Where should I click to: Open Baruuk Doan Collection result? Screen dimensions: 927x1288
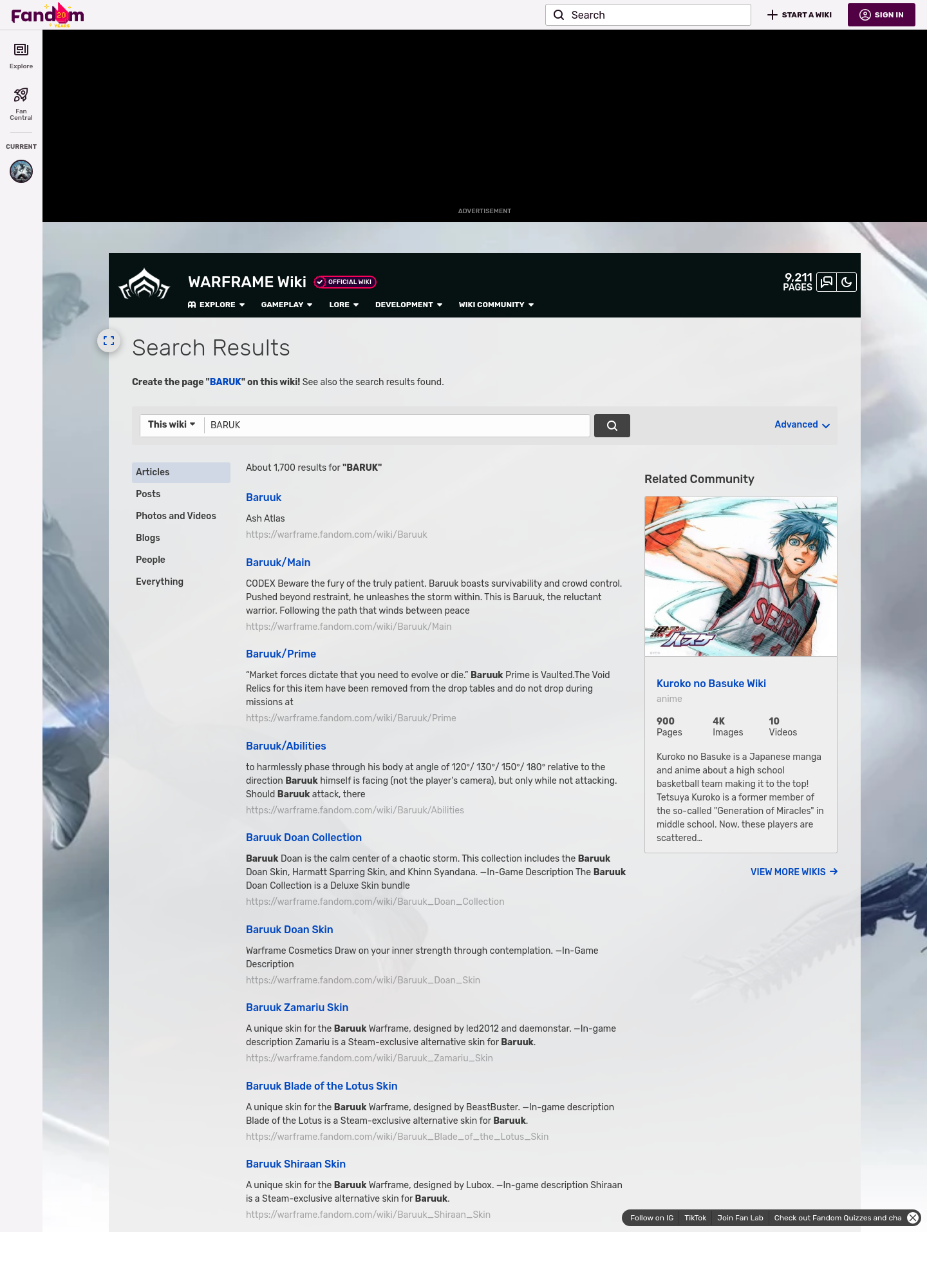[x=304, y=837]
